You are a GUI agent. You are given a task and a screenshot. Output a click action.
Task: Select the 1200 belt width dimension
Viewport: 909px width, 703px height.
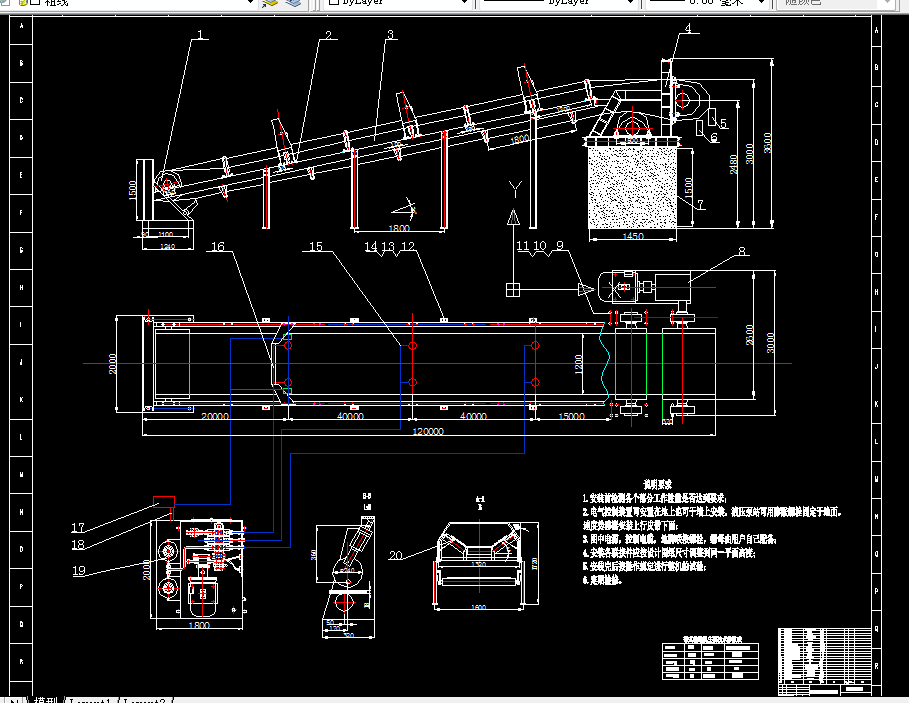pyautogui.click(x=578, y=364)
